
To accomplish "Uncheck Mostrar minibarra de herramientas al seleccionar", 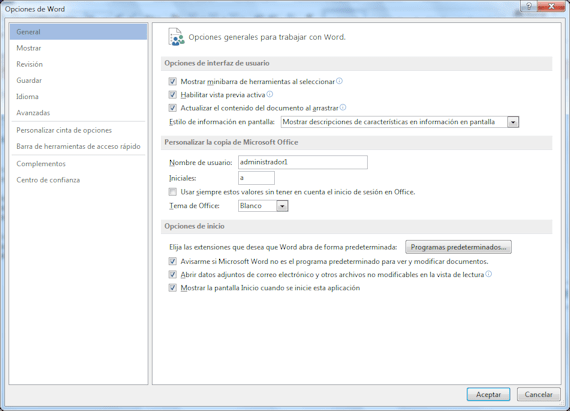I will (x=173, y=81).
